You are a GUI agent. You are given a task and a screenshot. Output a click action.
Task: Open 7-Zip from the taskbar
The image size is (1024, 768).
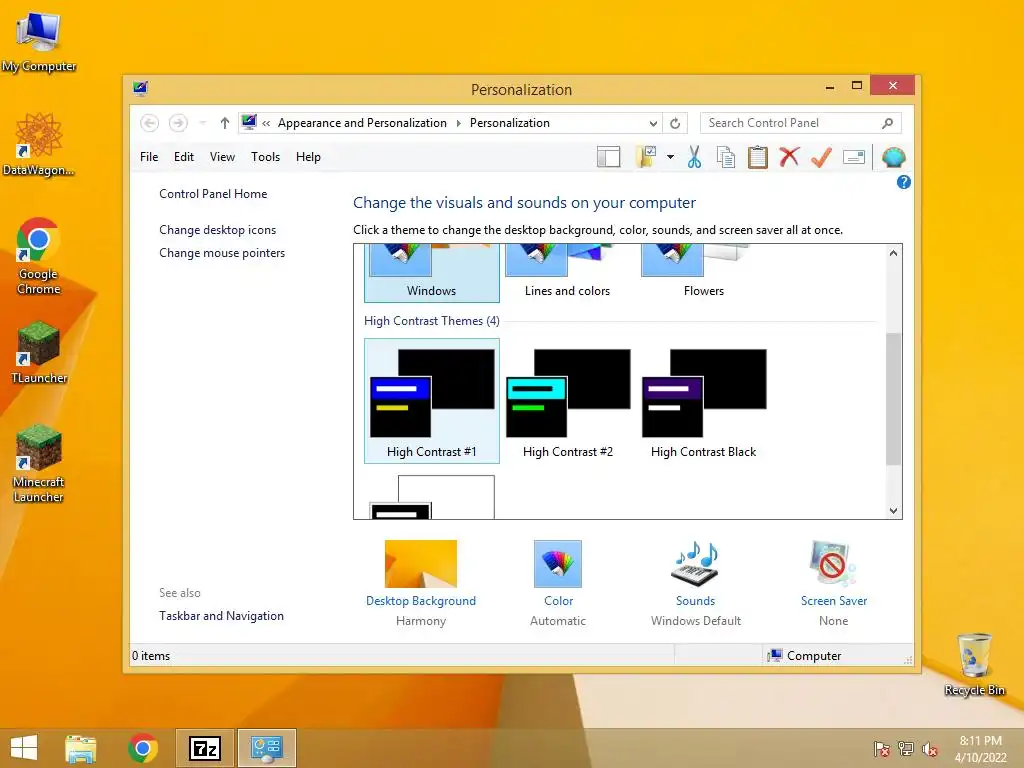point(205,748)
